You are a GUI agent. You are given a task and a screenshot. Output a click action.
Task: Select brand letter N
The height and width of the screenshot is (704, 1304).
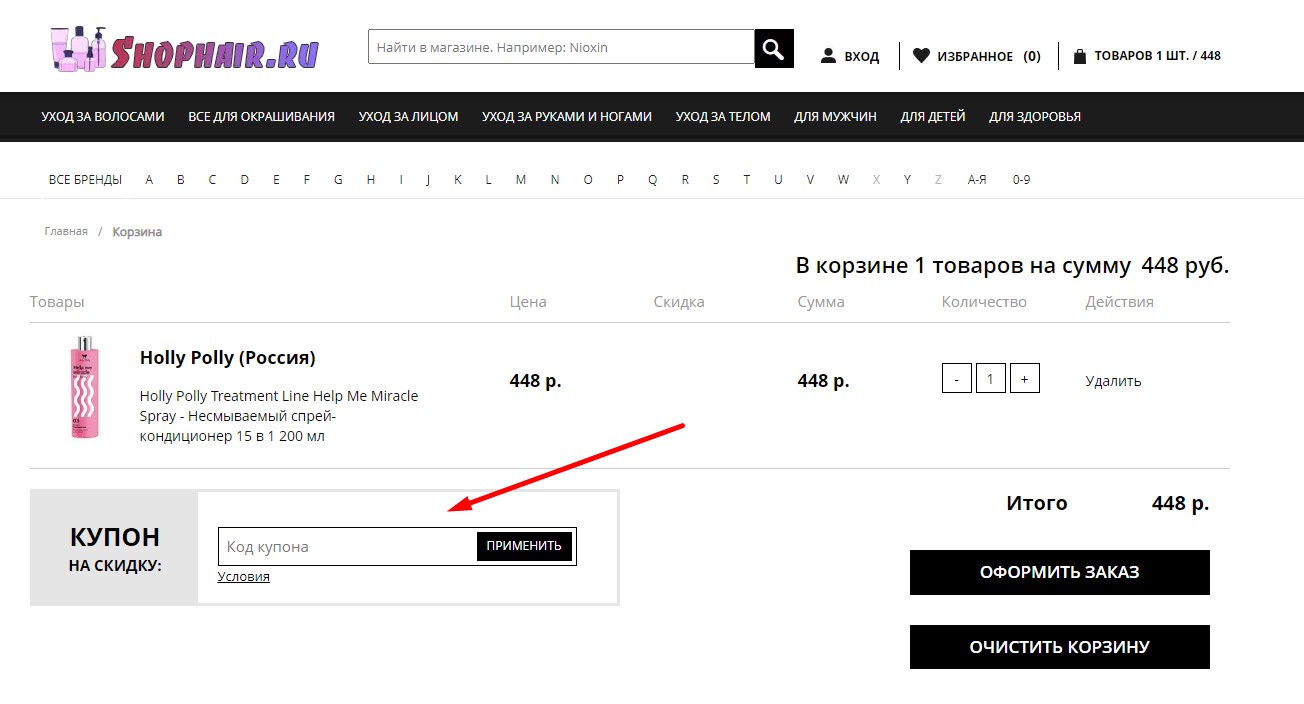coord(554,180)
